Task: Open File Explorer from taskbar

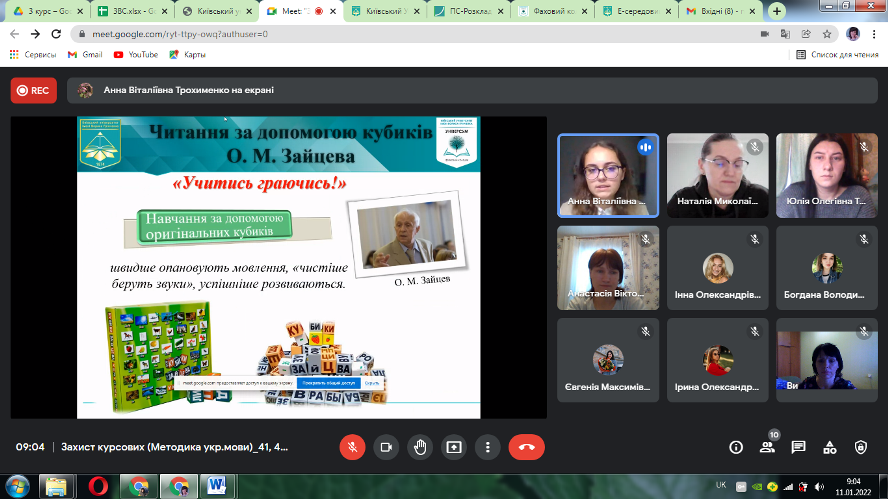Action: point(56,487)
